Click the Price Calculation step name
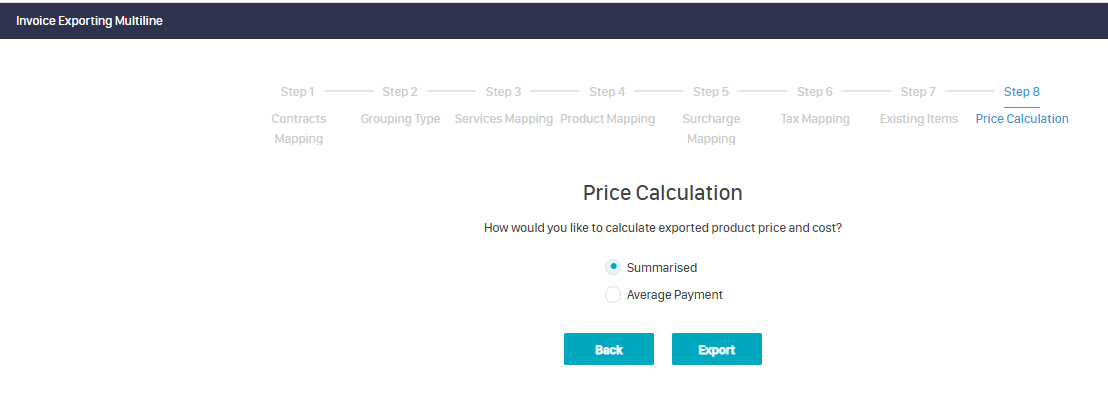 pos(1022,119)
